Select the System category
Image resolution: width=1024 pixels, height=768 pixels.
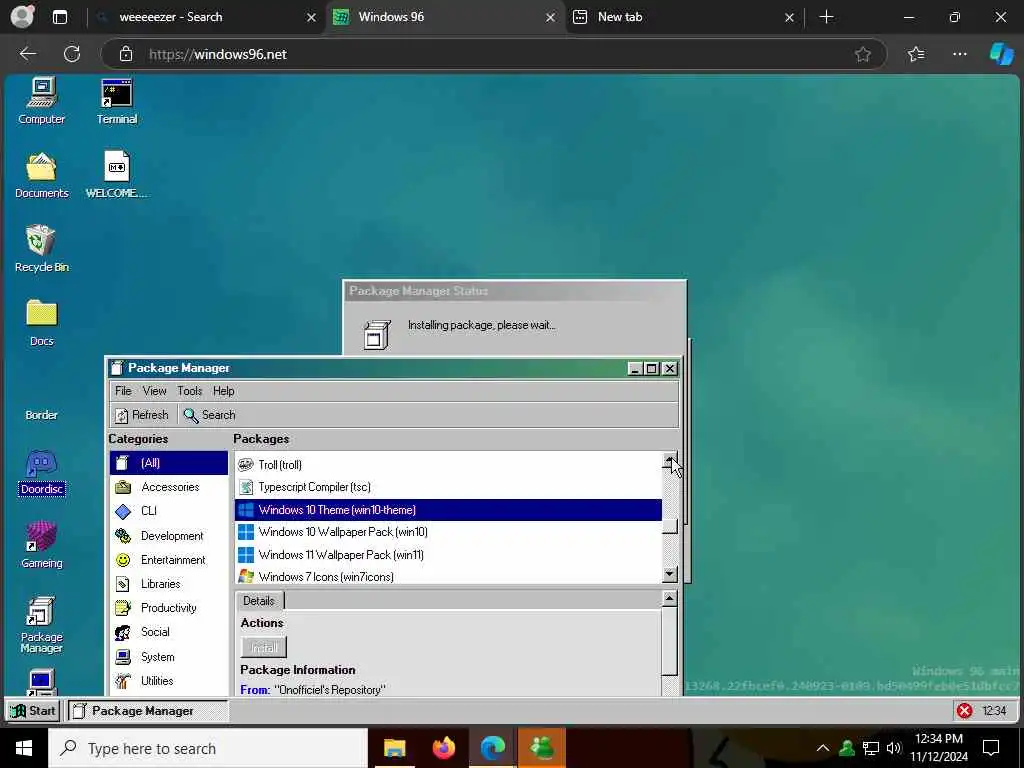point(169,656)
